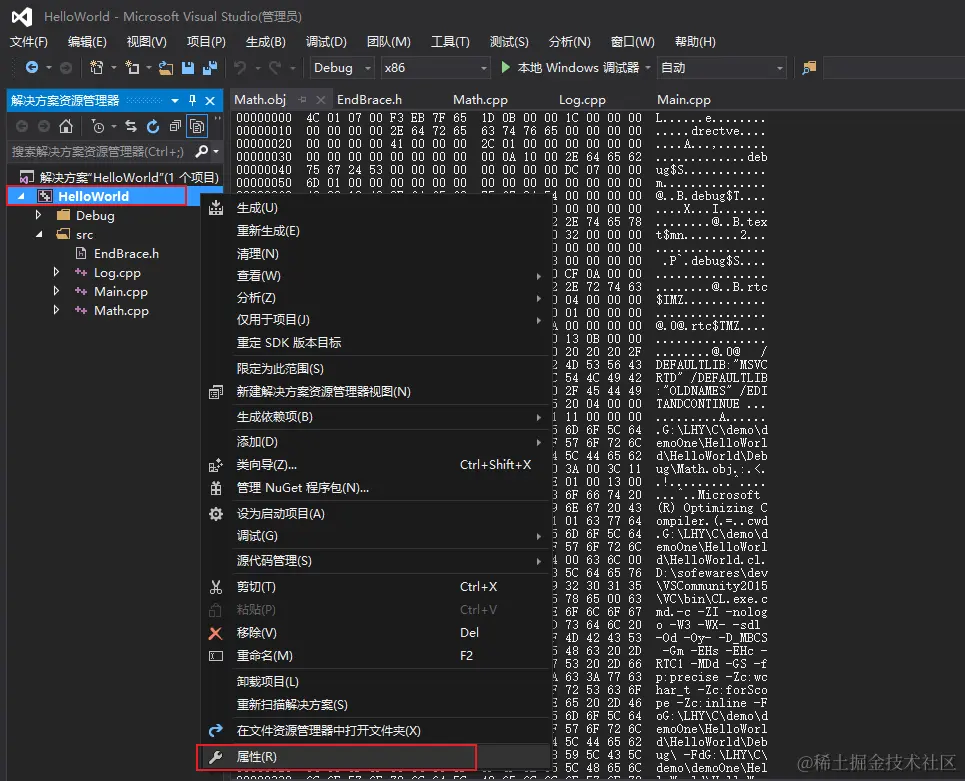Collapse the src folder node

coord(39,234)
